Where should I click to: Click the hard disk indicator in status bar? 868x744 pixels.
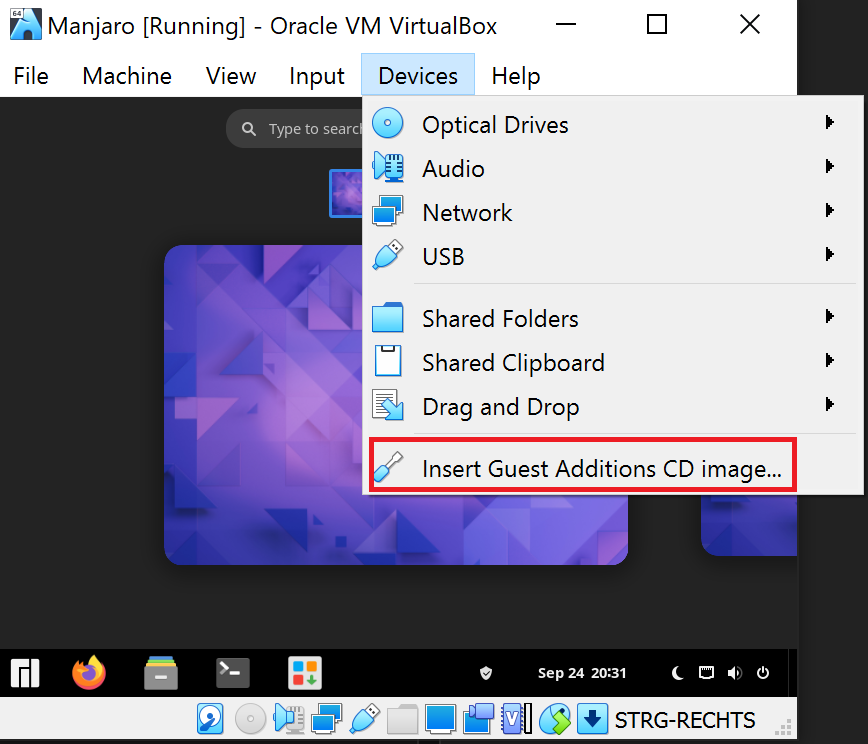click(x=210, y=719)
